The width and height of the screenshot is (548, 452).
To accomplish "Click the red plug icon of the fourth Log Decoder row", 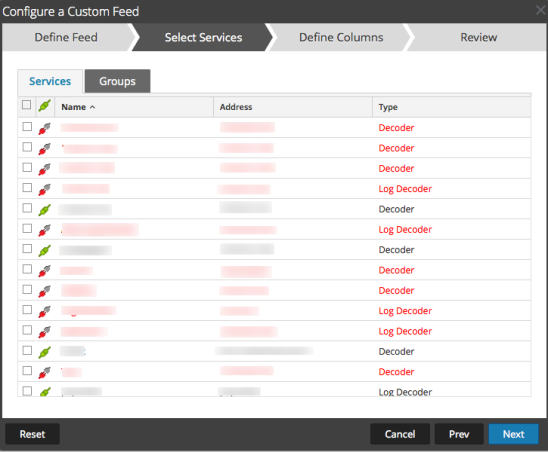I will pyautogui.click(x=44, y=332).
